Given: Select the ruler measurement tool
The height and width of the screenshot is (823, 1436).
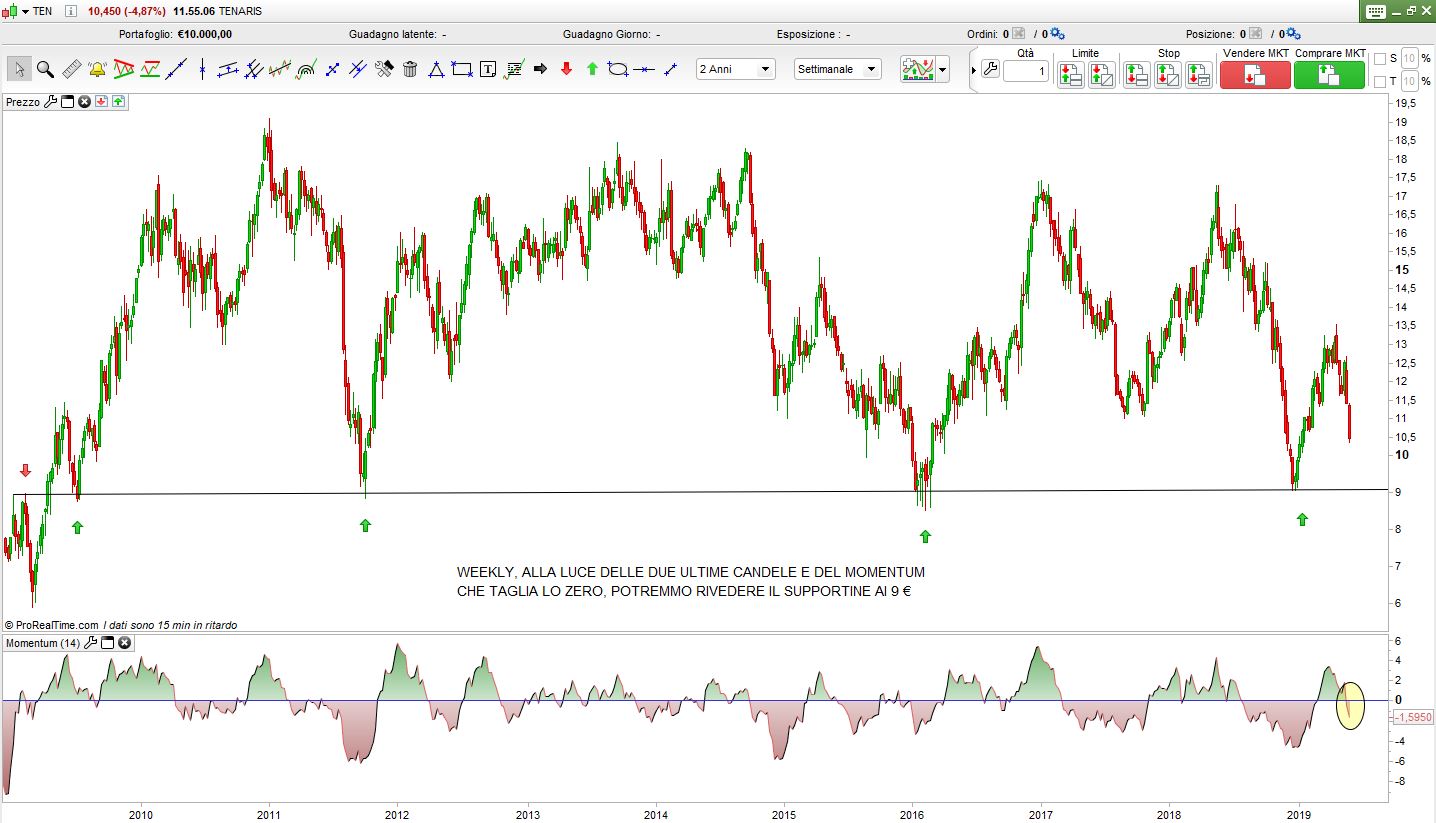Looking at the screenshot, I should tap(71, 69).
